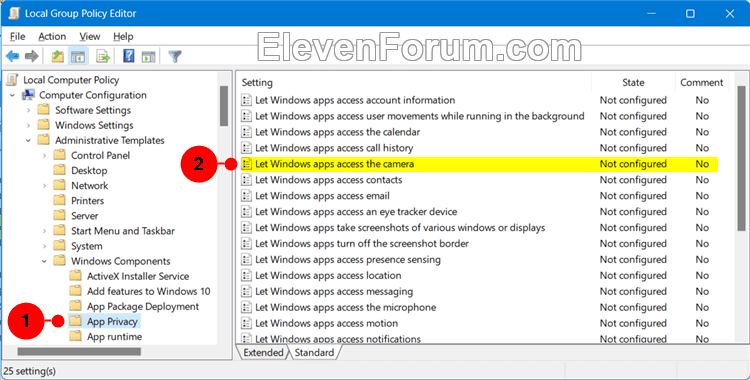Click policy icon beside account information setting
The width and height of the screenshot is (750, 380).
pos(246,100)
